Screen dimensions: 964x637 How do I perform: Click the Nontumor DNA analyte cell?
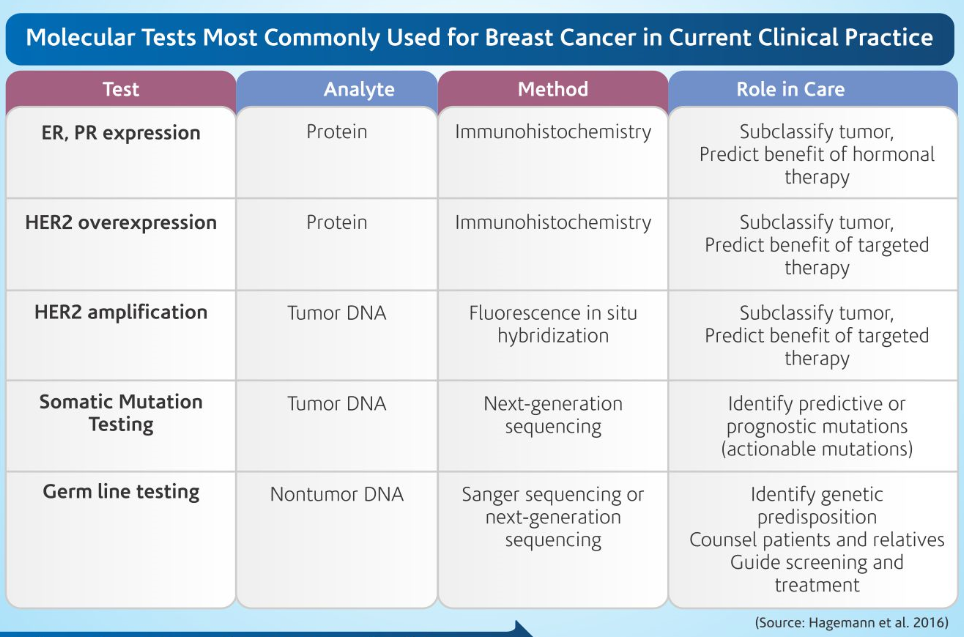[337, 494]
